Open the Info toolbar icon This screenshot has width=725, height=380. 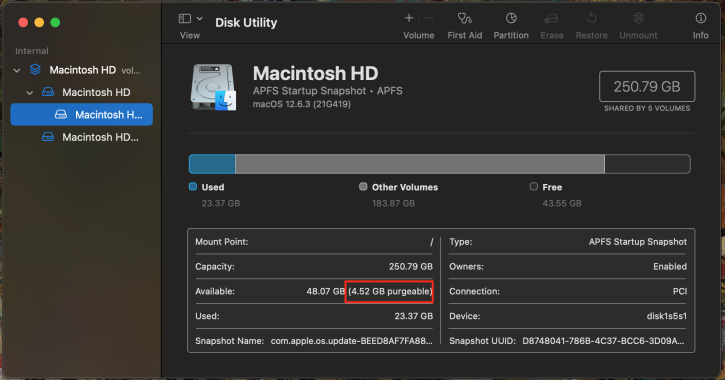pos(700,18)
